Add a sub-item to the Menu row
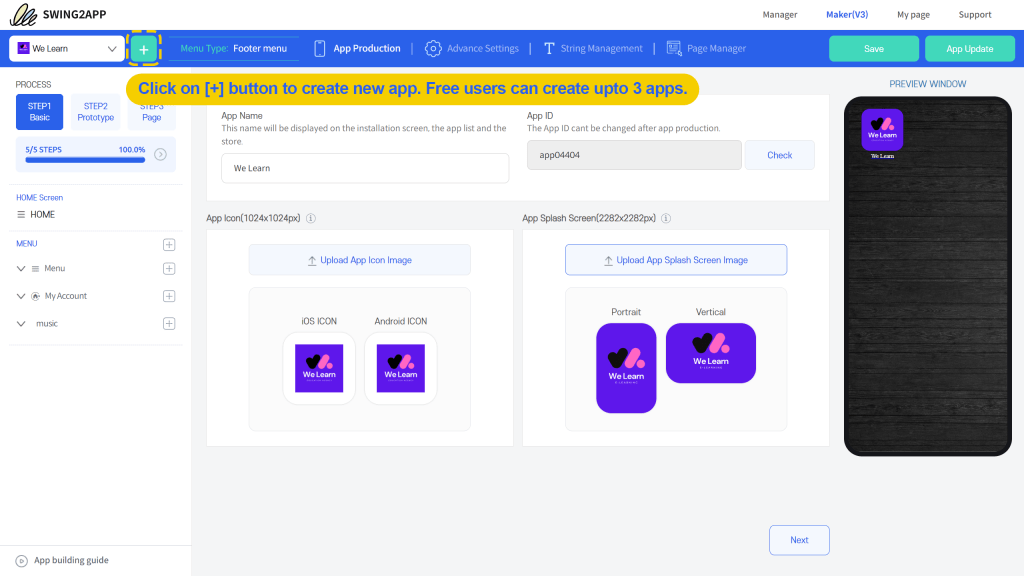Viewport: 1024px width, 576px height. click(x=169, y=268)
